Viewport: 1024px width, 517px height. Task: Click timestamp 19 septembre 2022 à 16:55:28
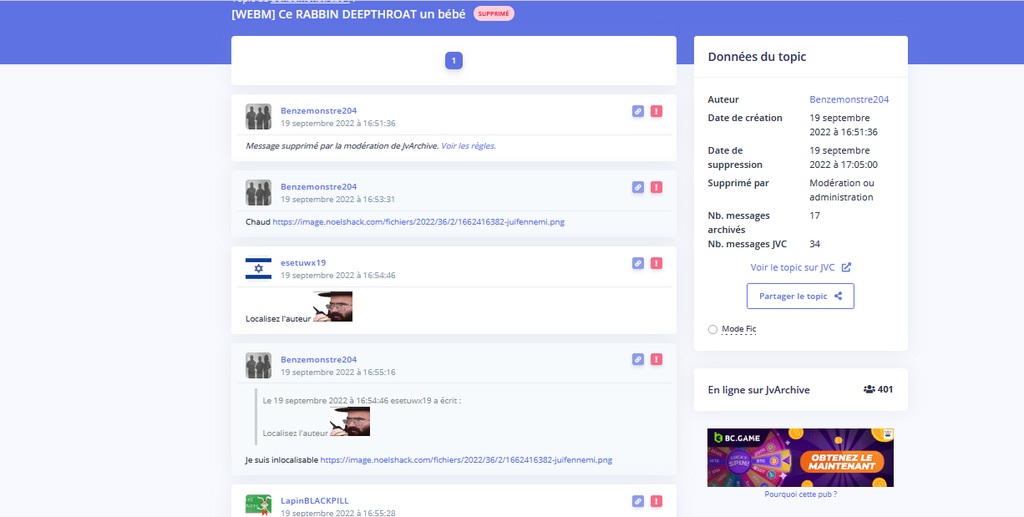coord(338,513)
